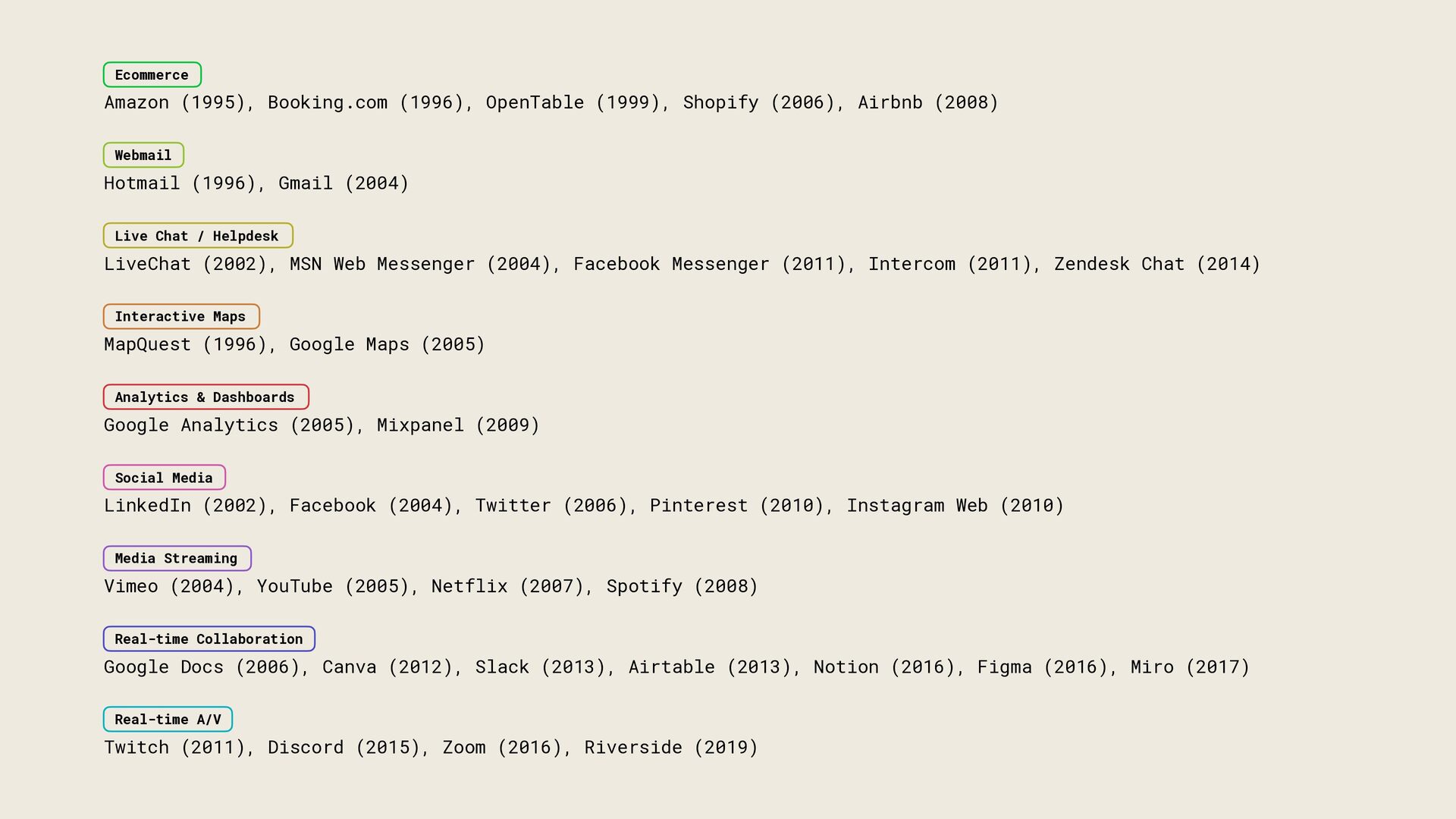Screen dimensions: 1456x819
Task: Click the Live Chat / Helpdesk tag
Action: (x=197, y=236)
